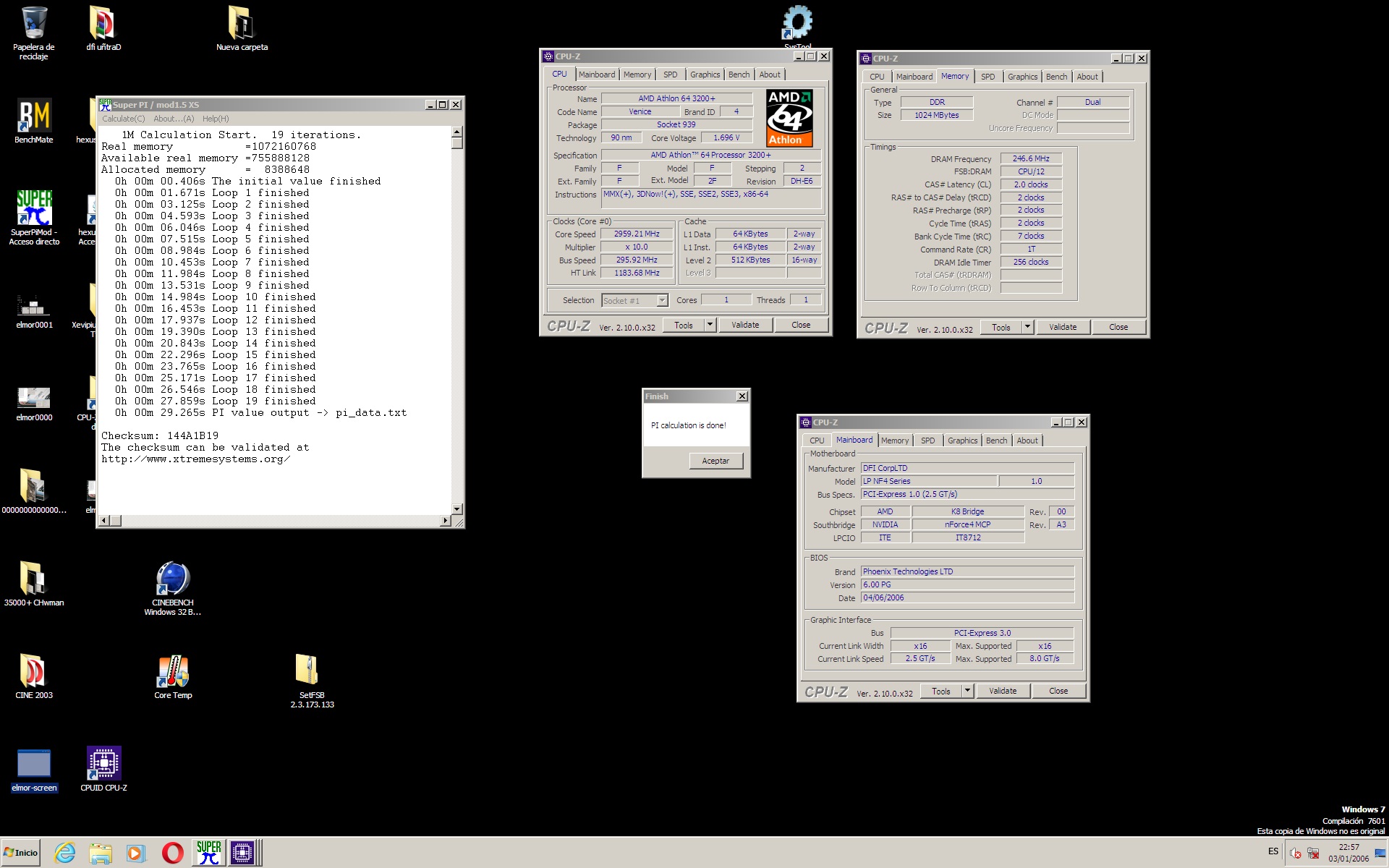Switch to SPD tab in Memory window
Viewport: 1389px width, 868px height.
[x=987, y=77]
